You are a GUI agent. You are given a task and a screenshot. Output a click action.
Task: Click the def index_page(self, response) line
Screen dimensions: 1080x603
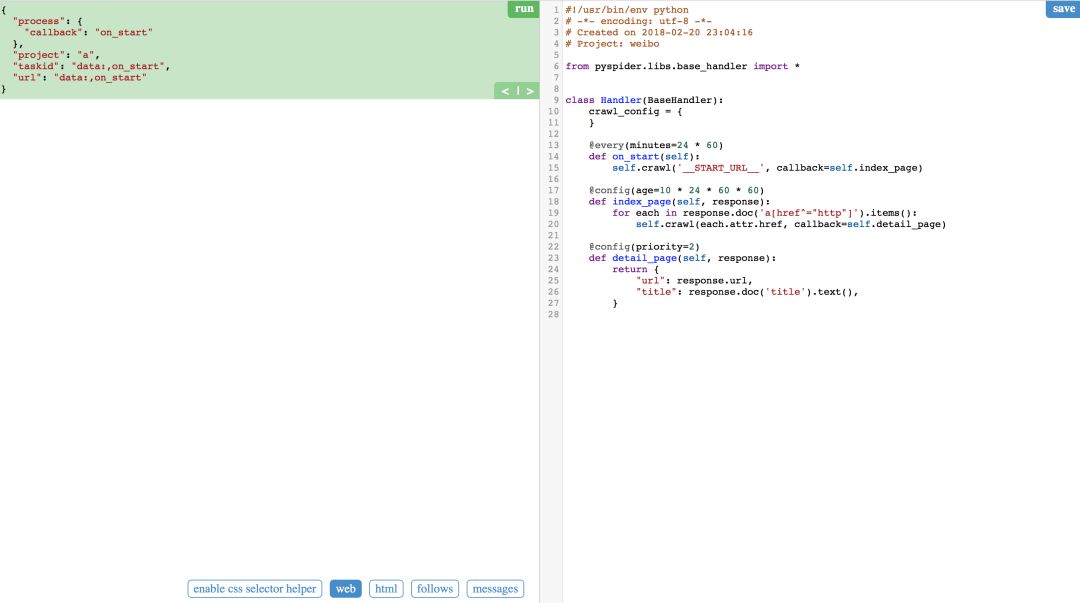[679, 202]
